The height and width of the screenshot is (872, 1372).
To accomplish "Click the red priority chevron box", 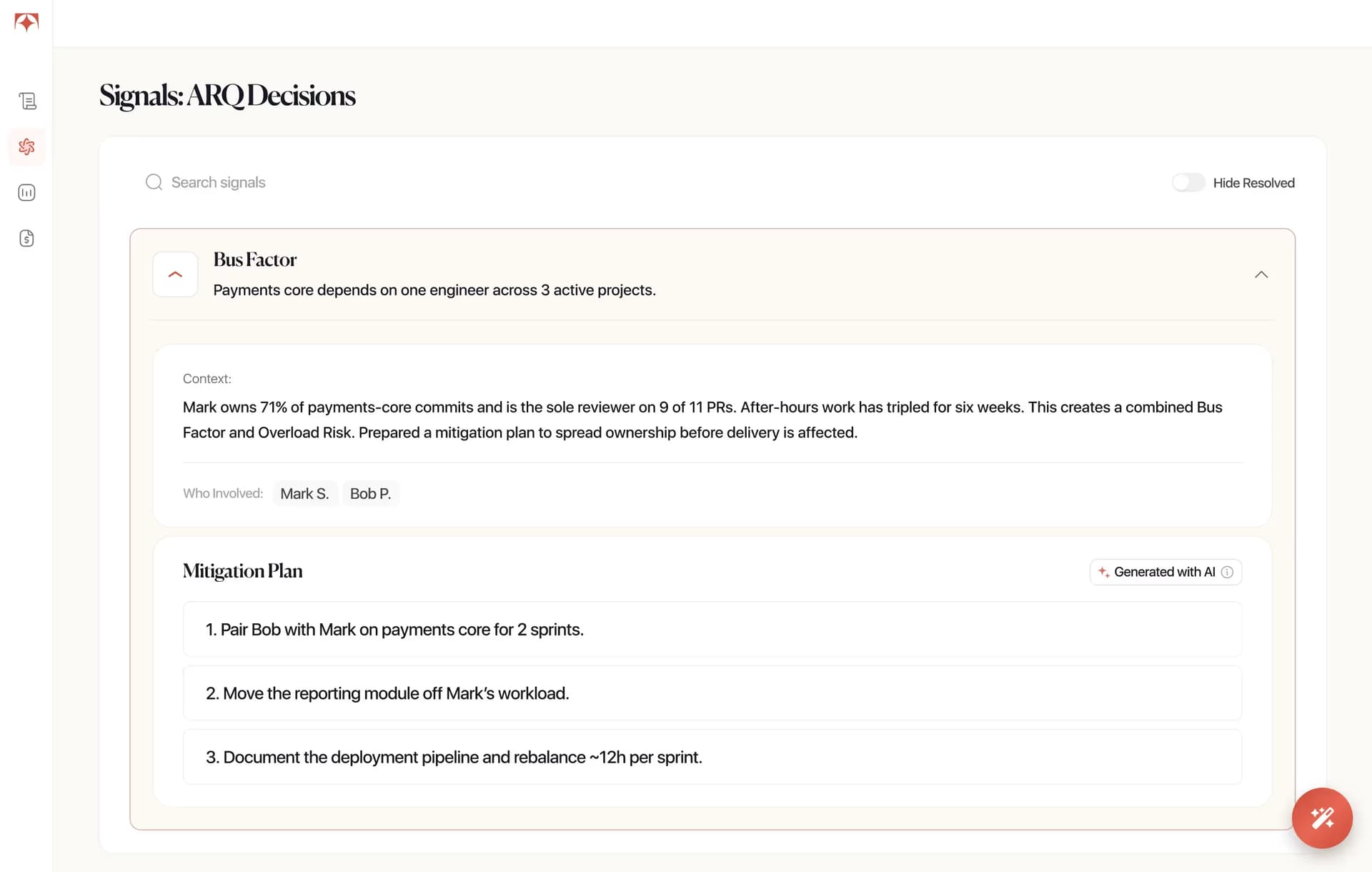I will pyautogui.click(x=175, y=274).
